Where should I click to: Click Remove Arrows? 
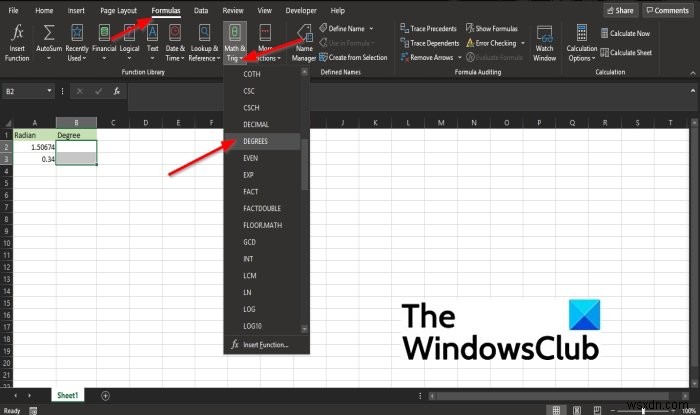pyautogui.click(x=427, y=58)
